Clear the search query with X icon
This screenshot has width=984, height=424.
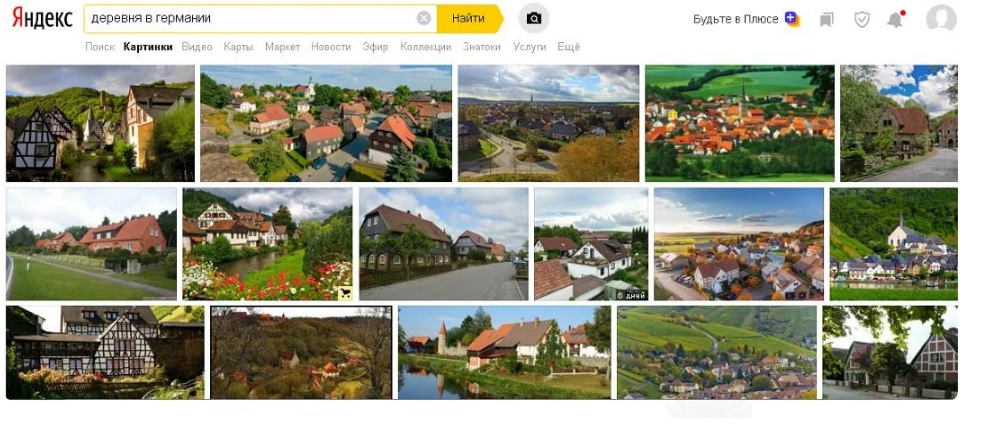pyautogui.click(x=424, y=18)
